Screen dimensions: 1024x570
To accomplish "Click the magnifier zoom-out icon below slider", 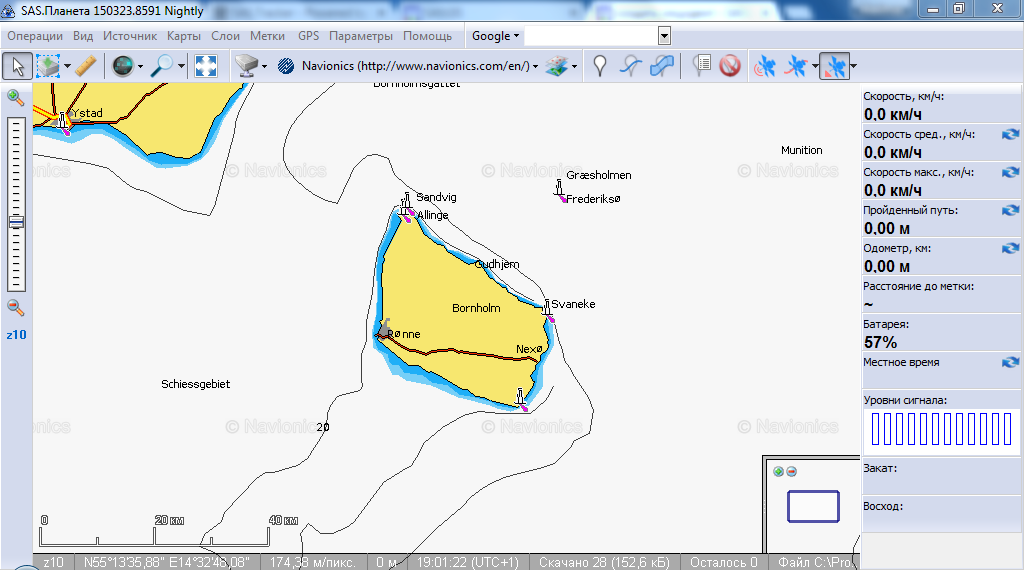I will coord(15,308).
